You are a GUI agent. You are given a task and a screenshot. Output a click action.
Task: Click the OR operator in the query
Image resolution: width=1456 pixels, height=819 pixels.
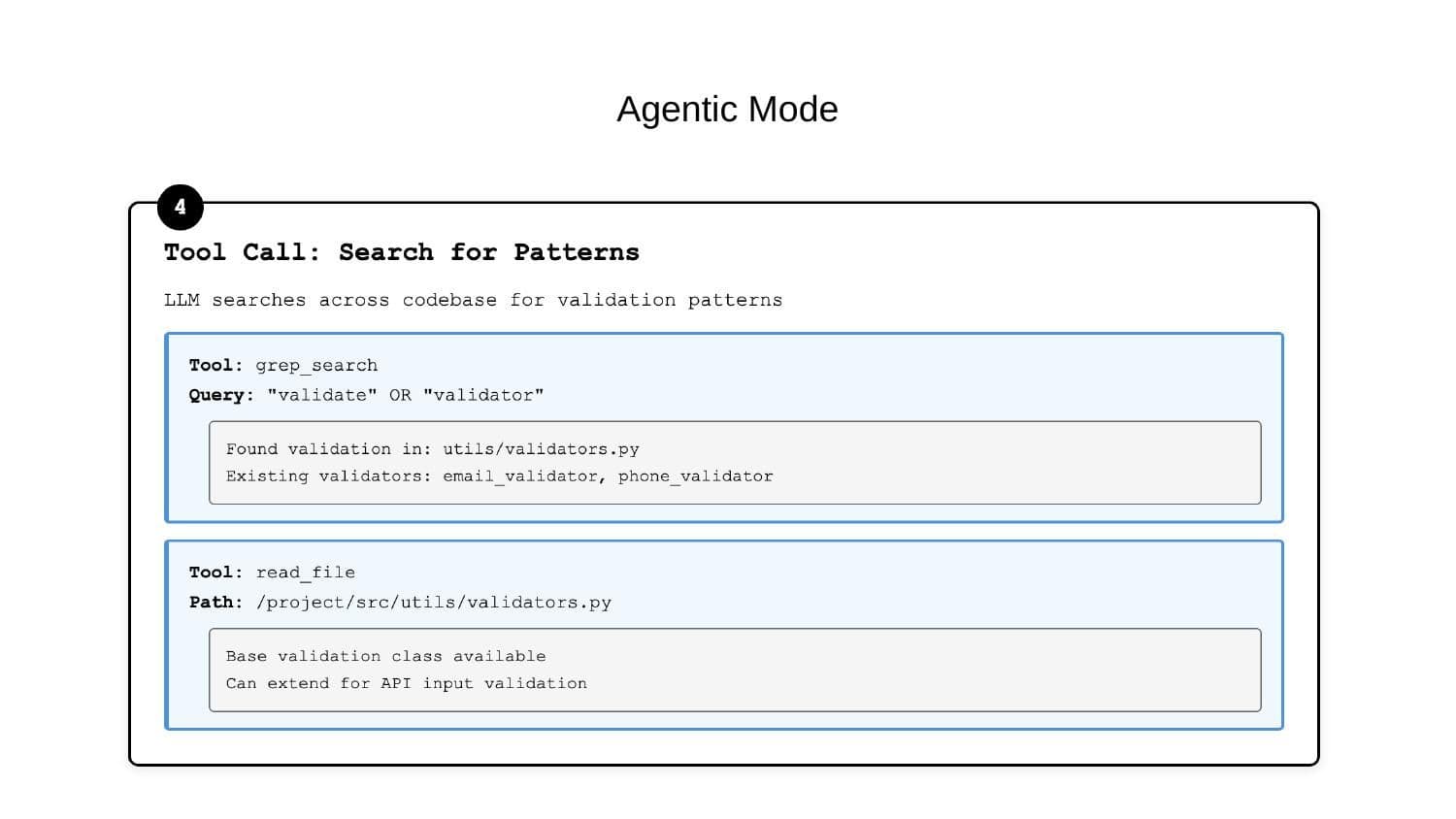(x=400, y=395)
